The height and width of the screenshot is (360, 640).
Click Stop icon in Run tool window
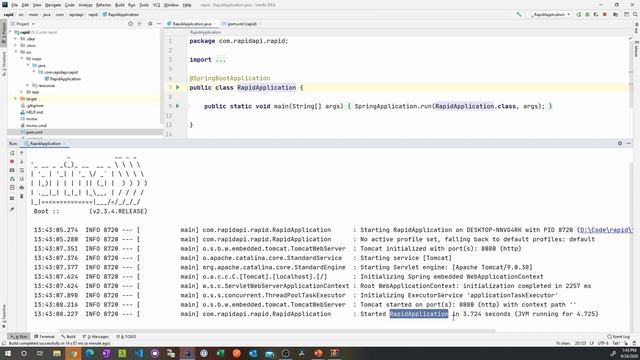pos(12,162)
